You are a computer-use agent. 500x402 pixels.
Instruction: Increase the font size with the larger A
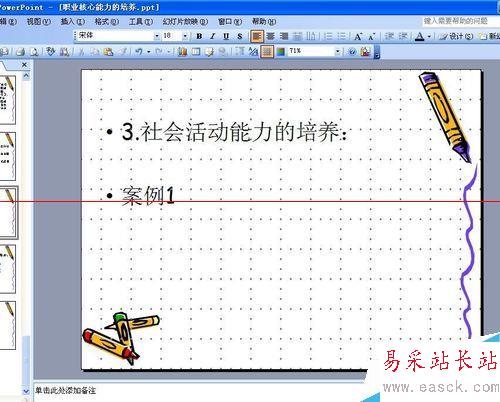pos(358,36)
